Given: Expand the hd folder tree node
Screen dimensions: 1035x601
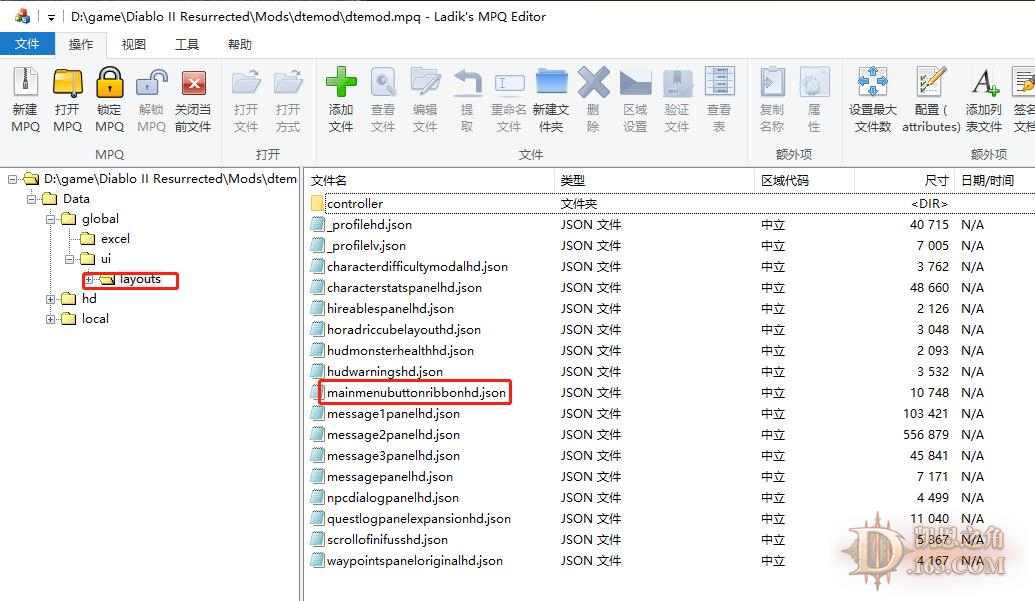Looking at the screenshot, I should (x=51, y=299).
